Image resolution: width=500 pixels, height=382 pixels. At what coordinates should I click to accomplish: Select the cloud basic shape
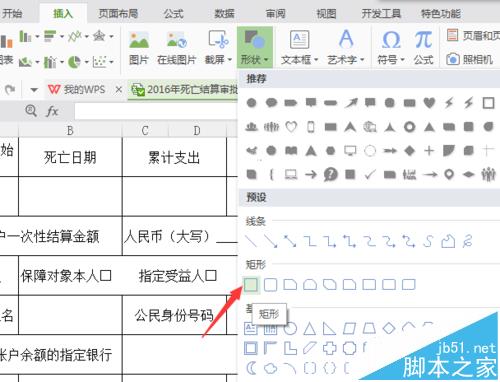click(x=270, y=368)
